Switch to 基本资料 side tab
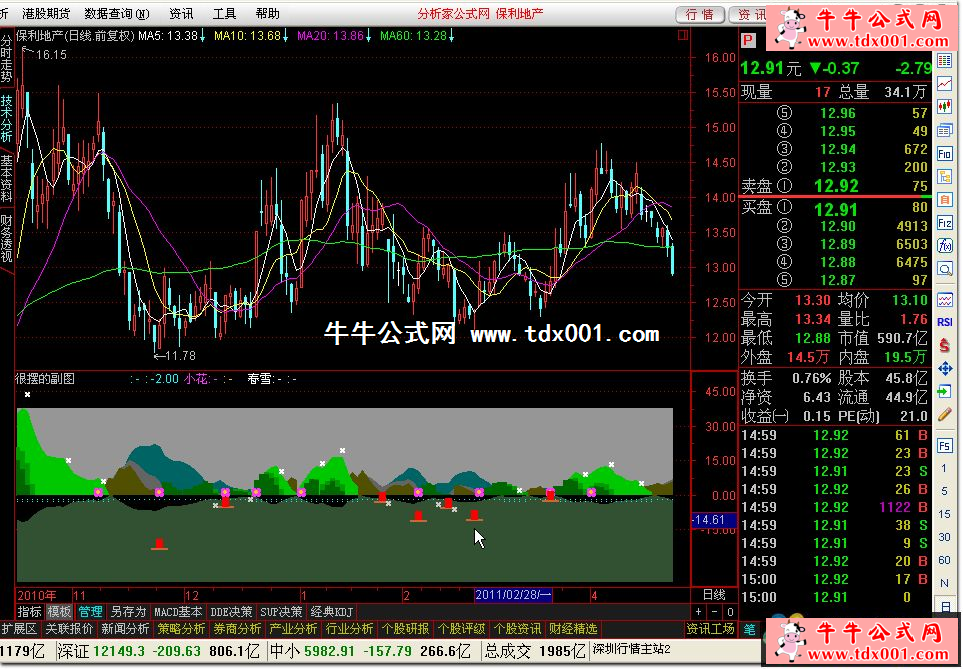The width and height of the screenshot is (963, 669). (x=7, y=179)
